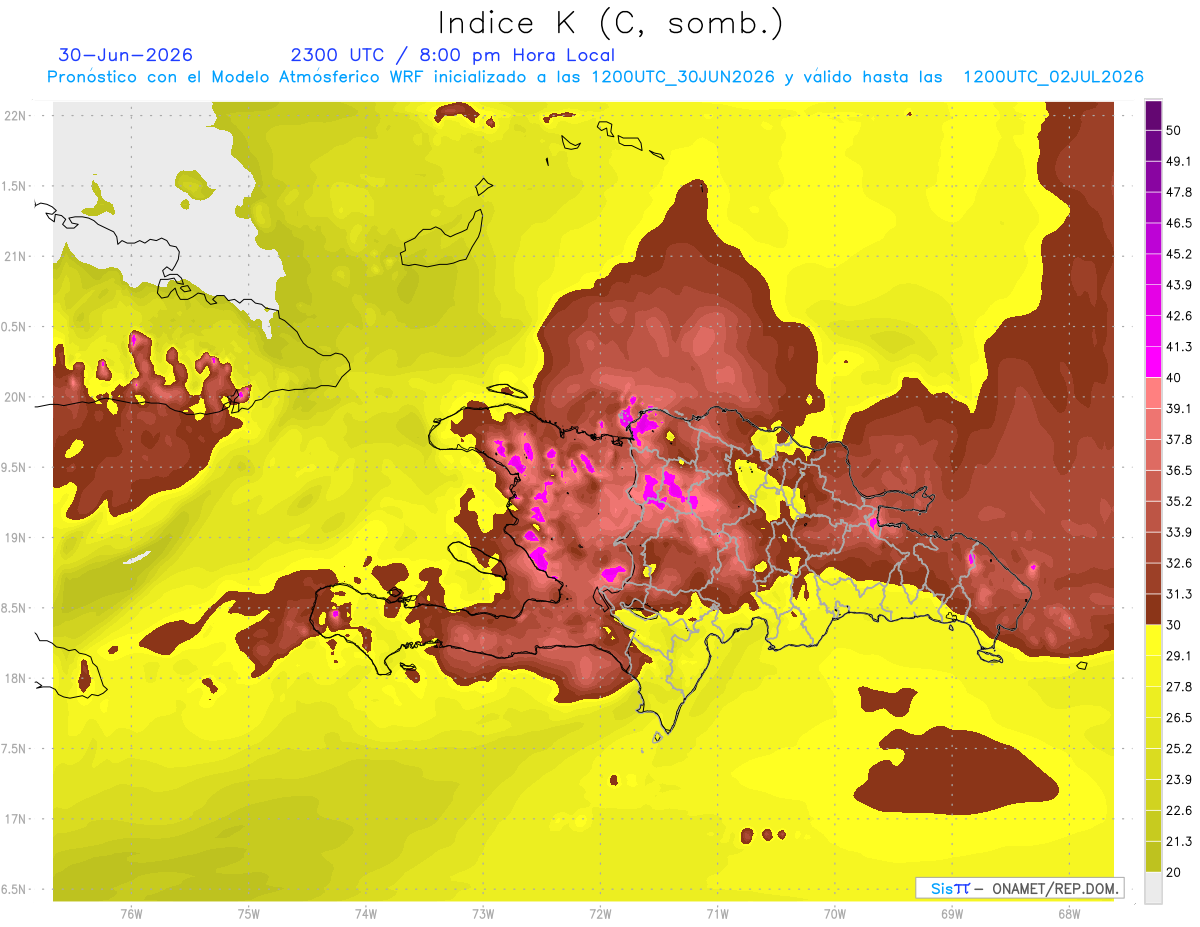Click the "21N" latitude axis label

16,256
